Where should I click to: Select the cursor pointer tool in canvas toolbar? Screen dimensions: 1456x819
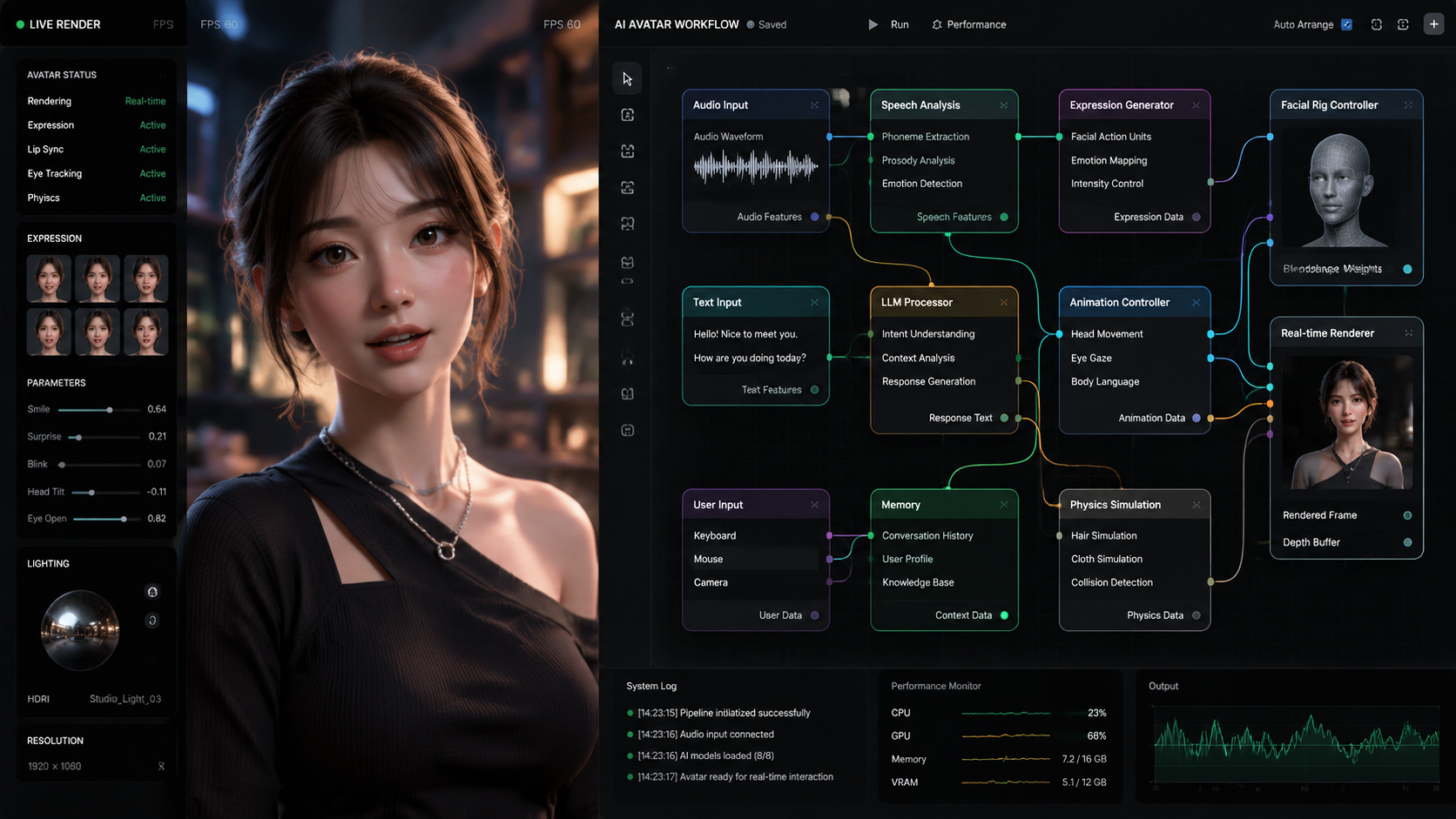tap(627, 79)
